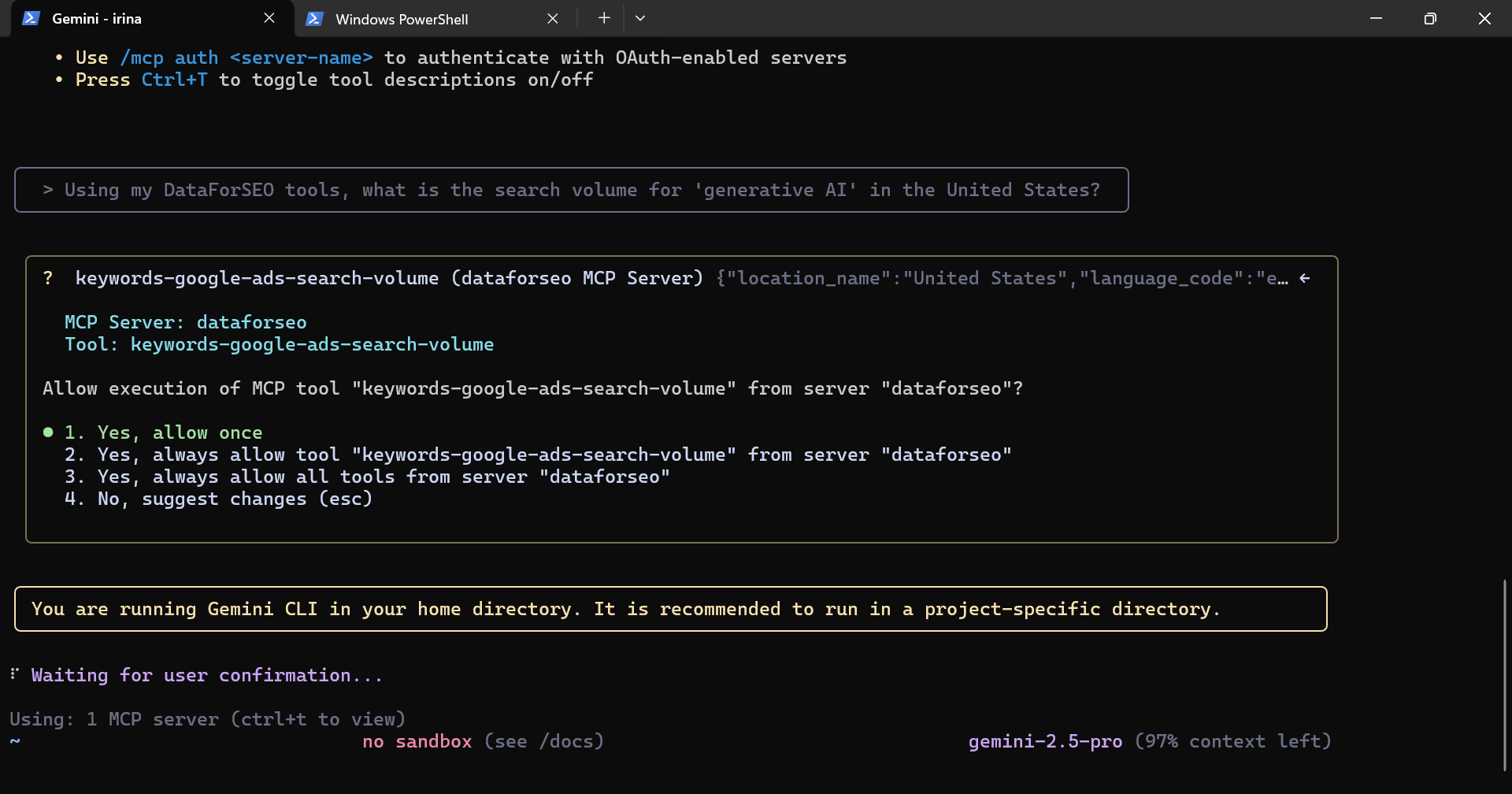This screenshot has width=1512, height=794.
Task: Click the 'MCP Server: dataforseo' line
Action: (186, 322)
